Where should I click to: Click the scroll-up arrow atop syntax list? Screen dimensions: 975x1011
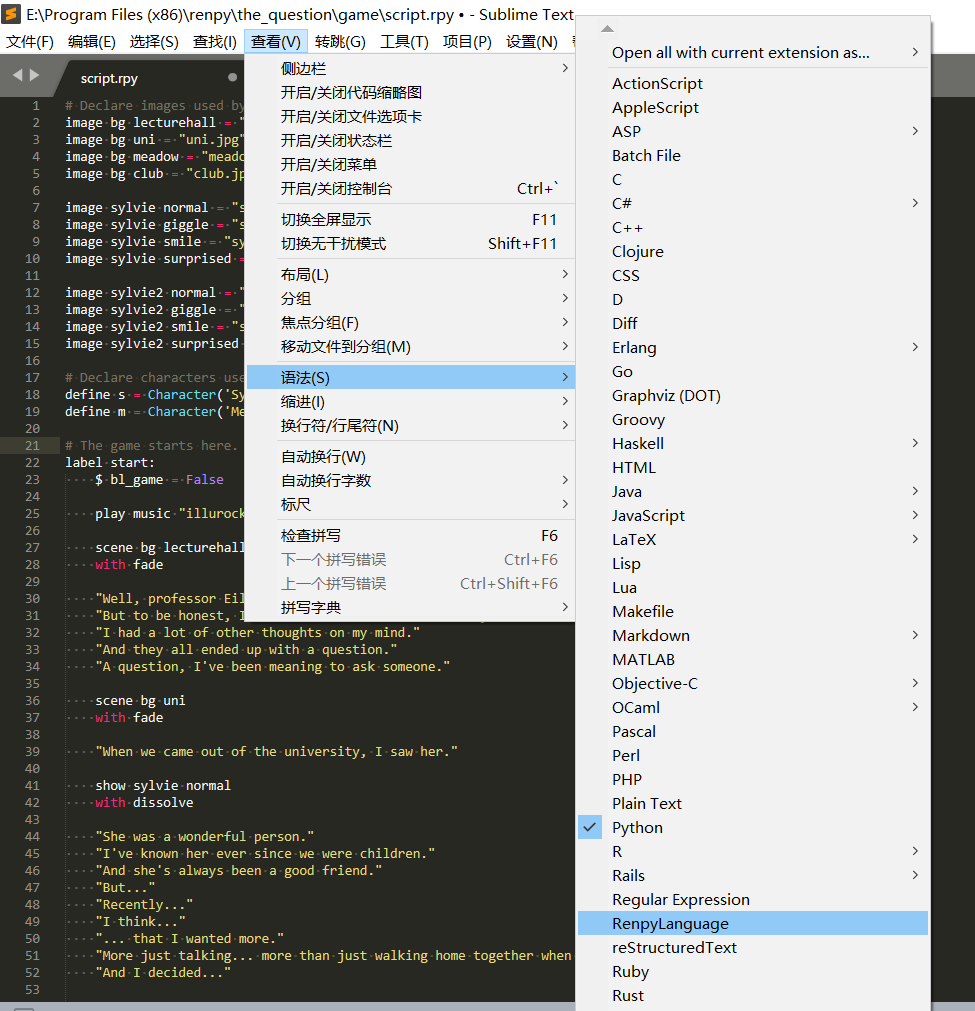(x=607, y=28)
